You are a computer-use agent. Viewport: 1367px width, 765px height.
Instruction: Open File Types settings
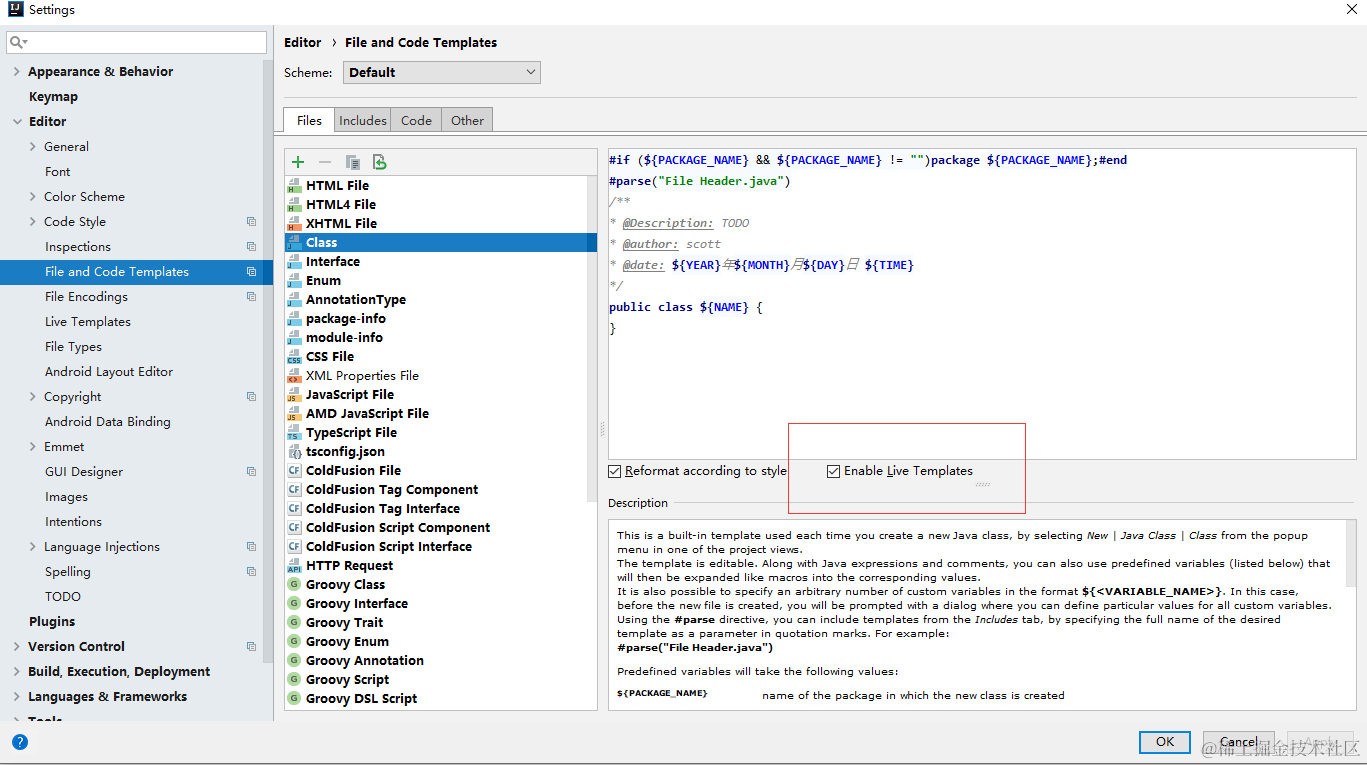coord(73,347)
